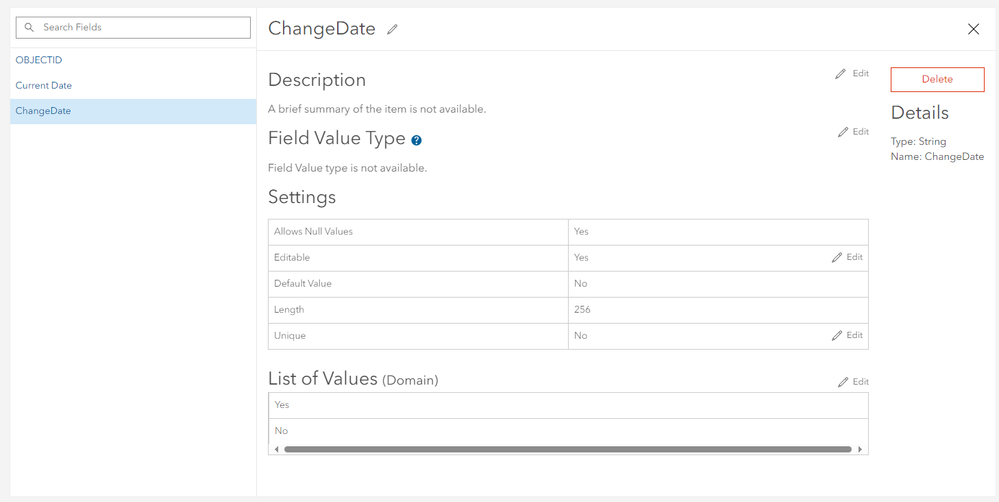Select the No value in domain list

coord(281,431)
